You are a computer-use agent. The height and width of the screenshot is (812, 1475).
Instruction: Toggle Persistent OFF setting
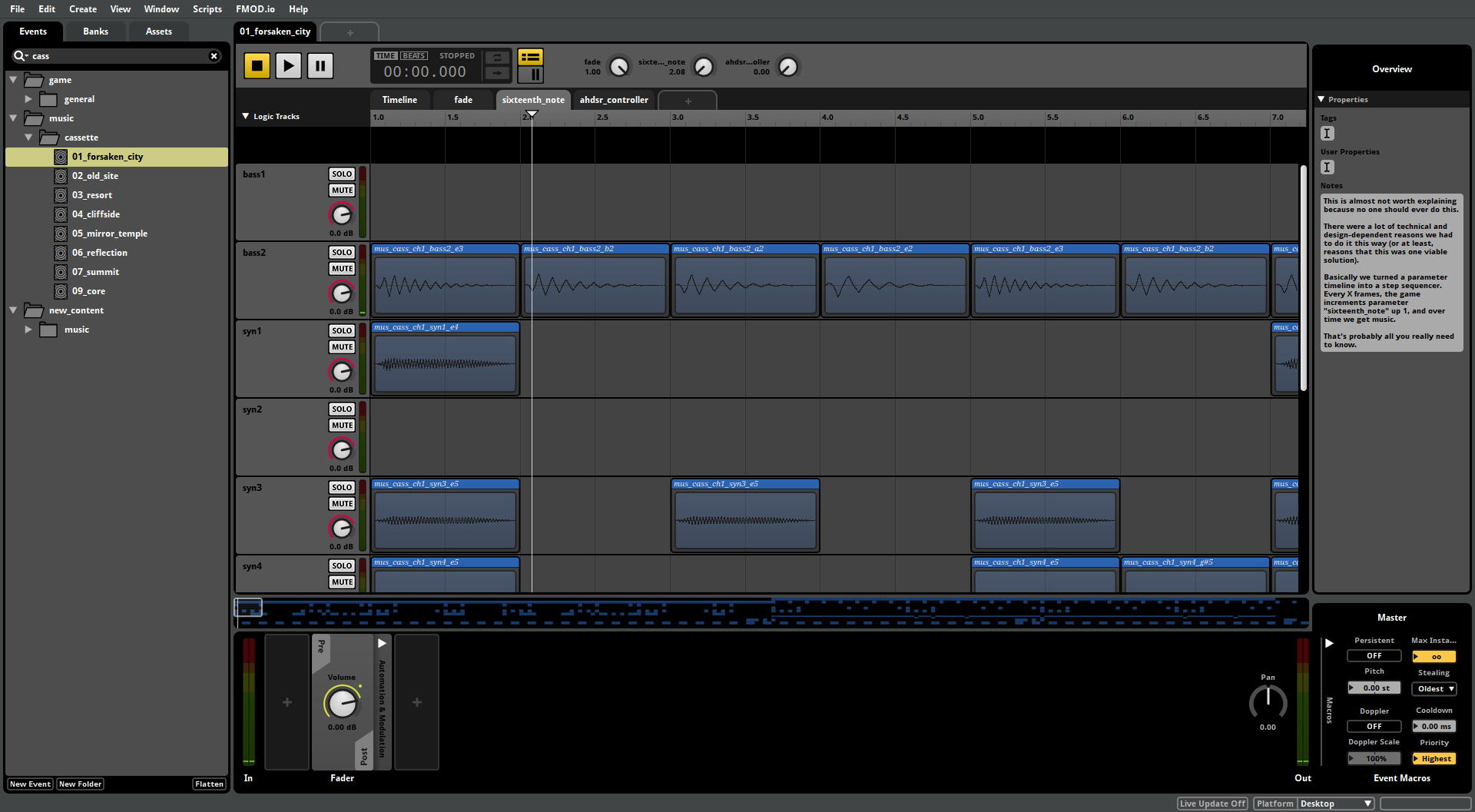coord(1374,656)
